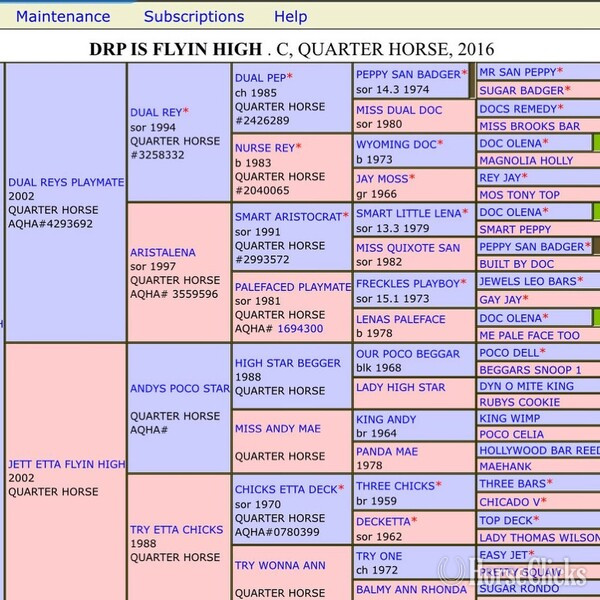Open MR SAN PEPPY link
This screenshot has height=600, width=600.
pyautogui.click(x=518, y=72)
